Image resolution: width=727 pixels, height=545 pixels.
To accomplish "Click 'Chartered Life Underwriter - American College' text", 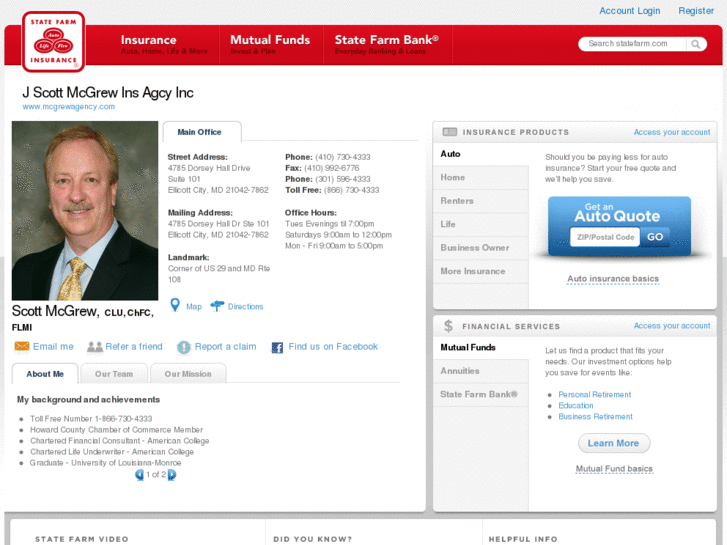I will (112, 452).
